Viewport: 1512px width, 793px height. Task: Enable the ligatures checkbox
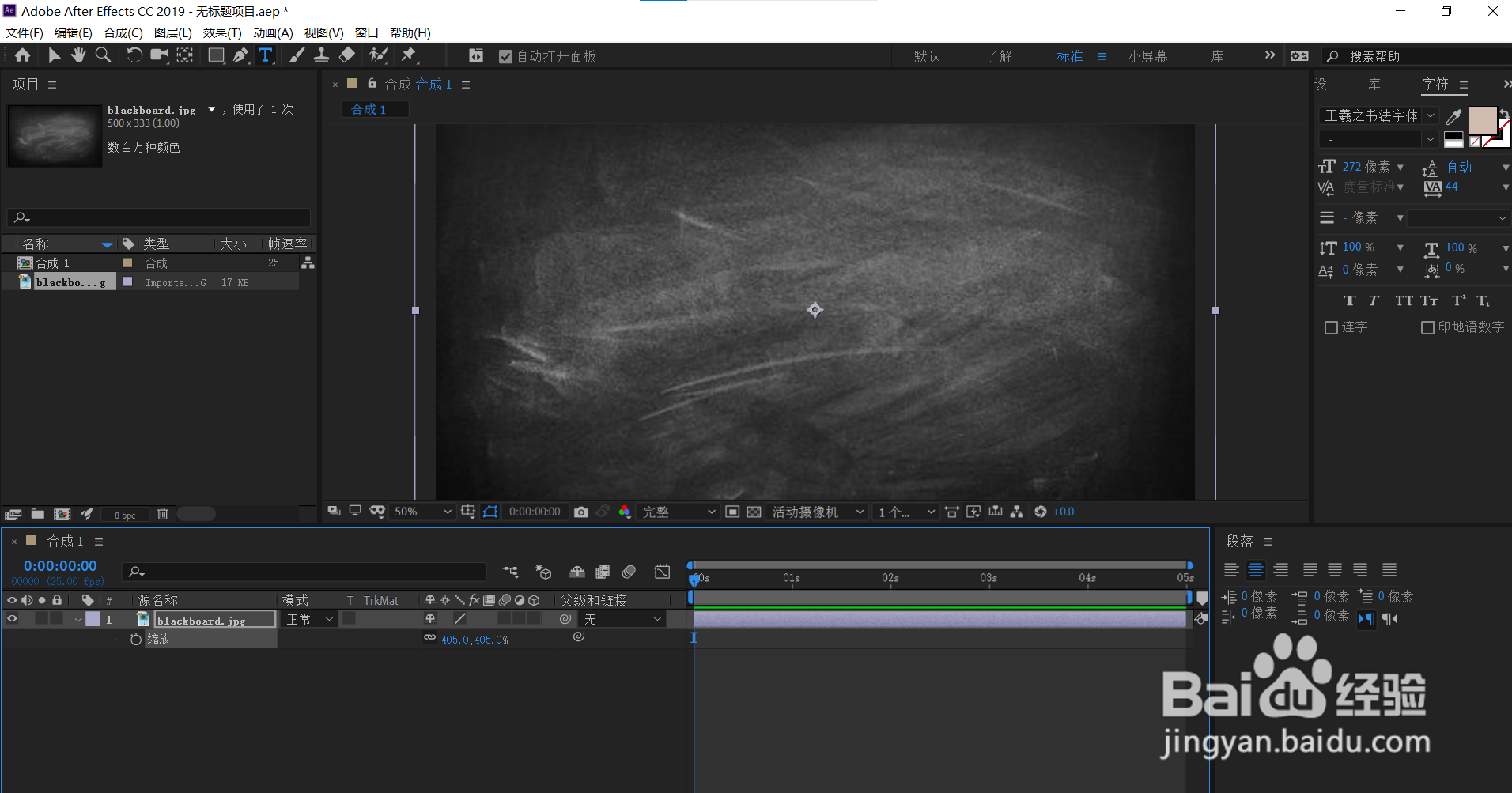(x=1331, y=327)
